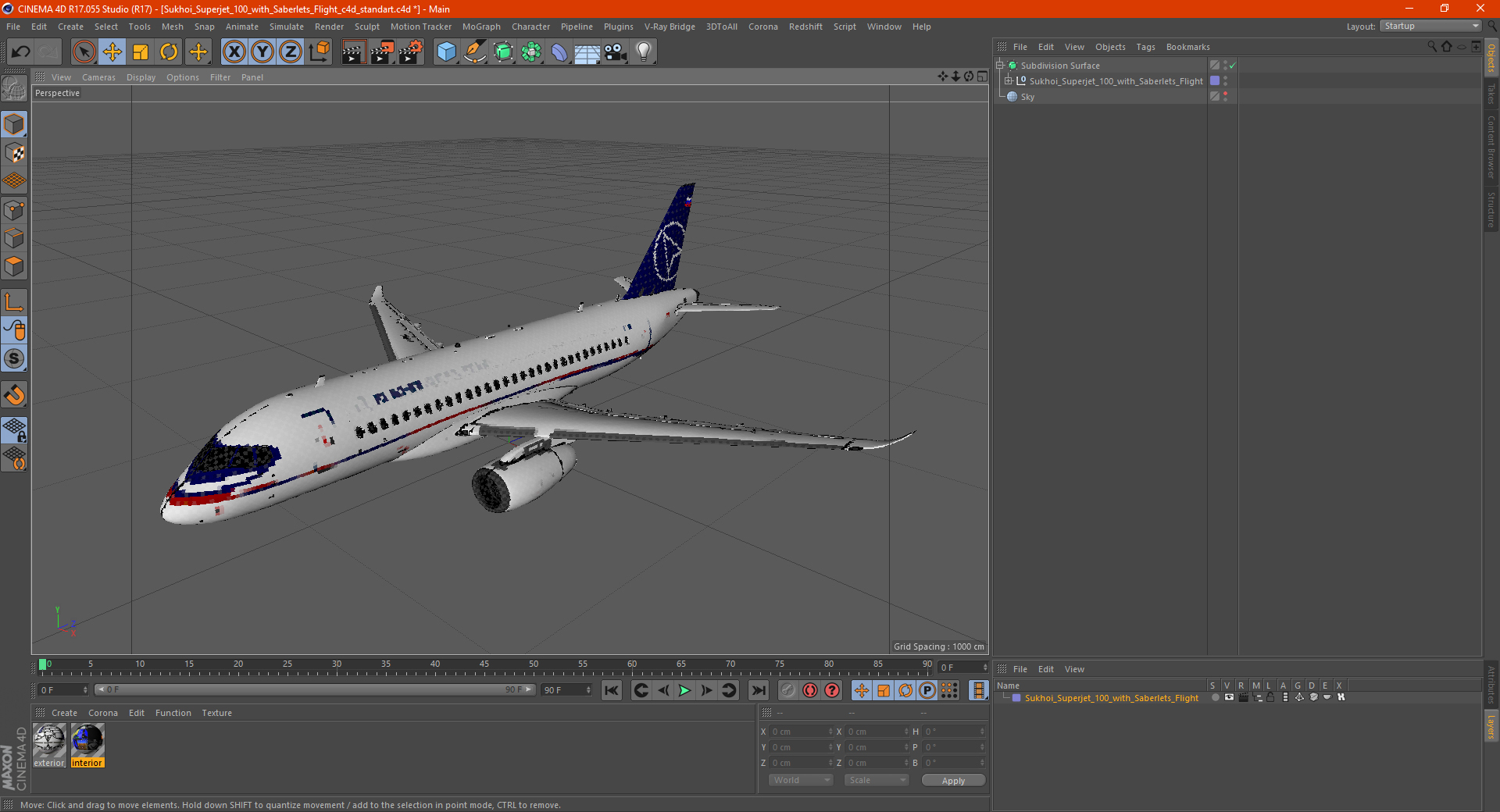The height and width of the screenshot is (812, 1500).
Task: Open viewport Cameras menu
Action: [98, 77]
